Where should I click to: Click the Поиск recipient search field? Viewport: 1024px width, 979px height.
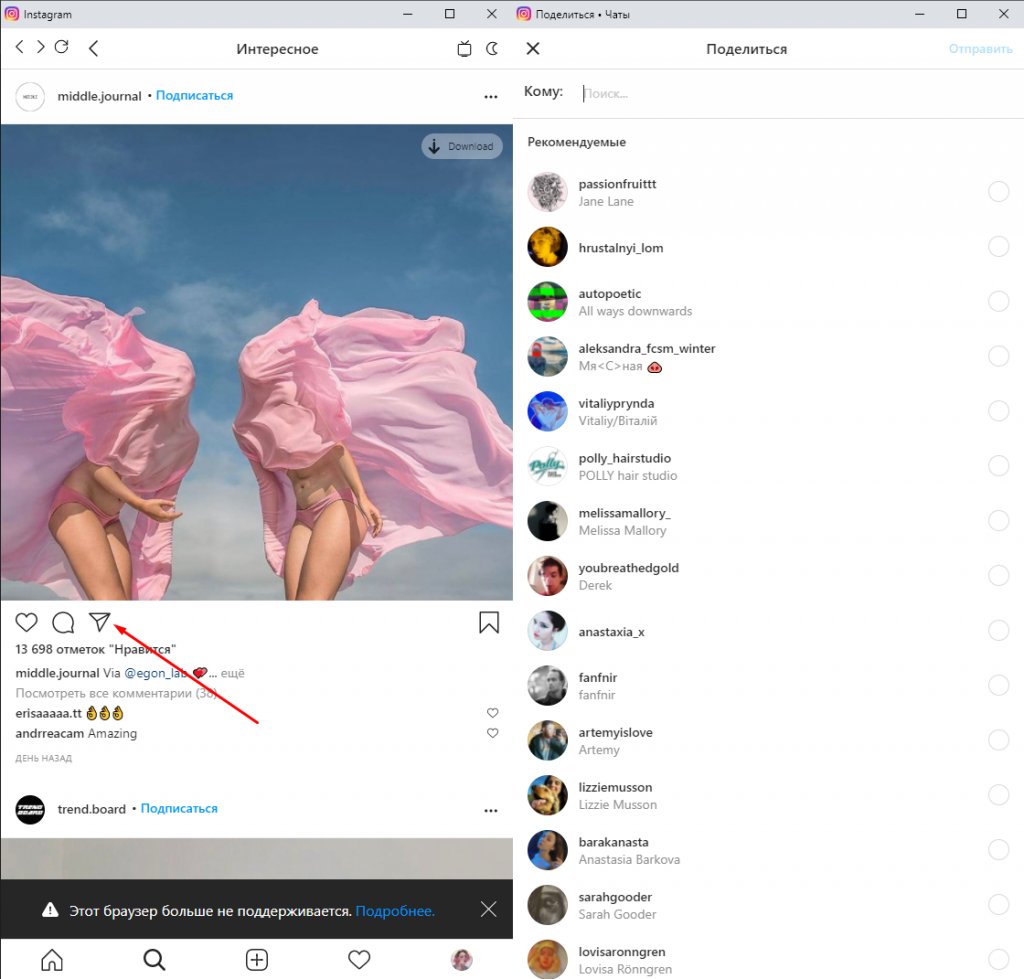click(700, 93)
